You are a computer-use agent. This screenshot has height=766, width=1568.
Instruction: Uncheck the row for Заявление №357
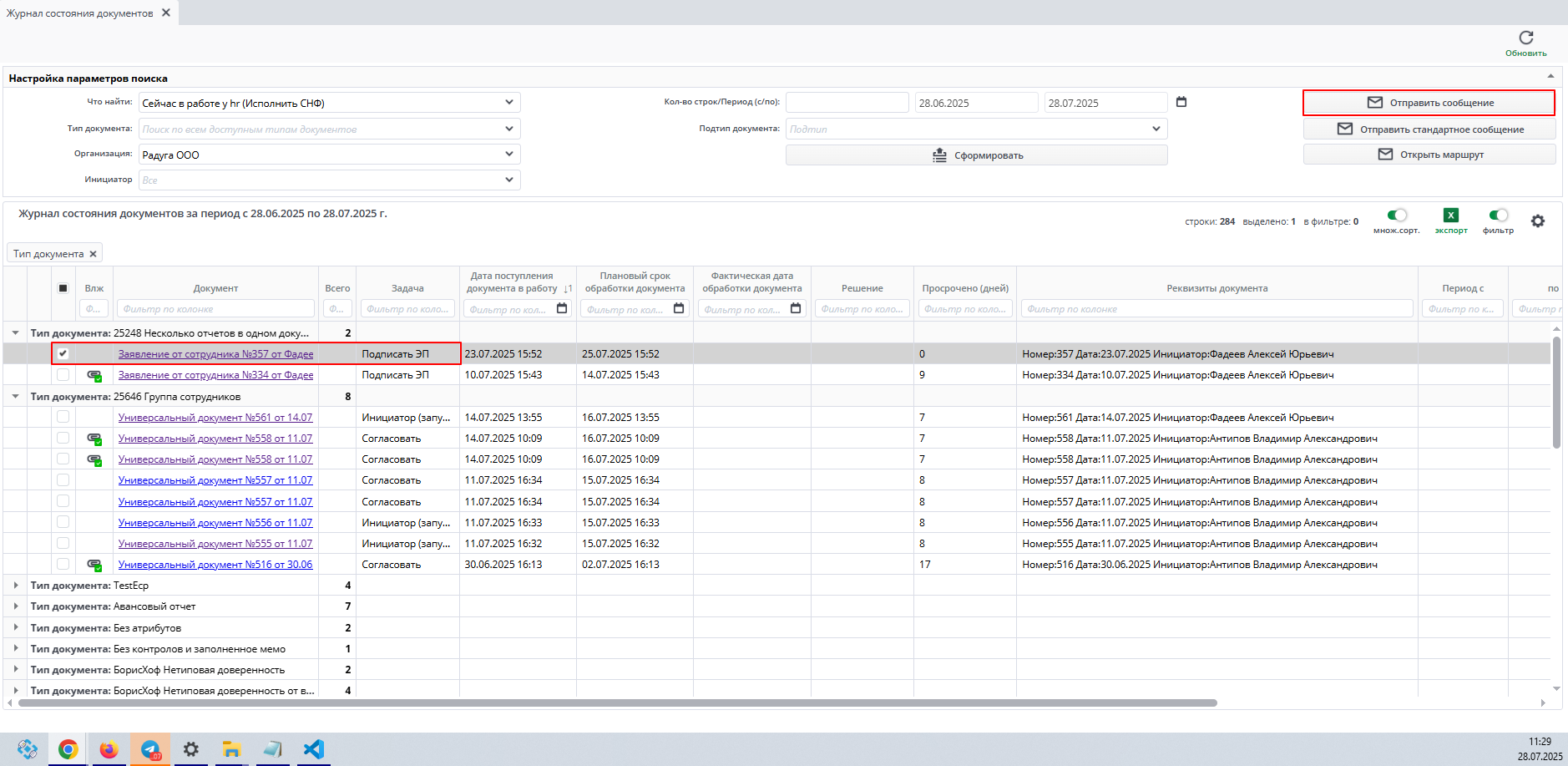tap(63, 353)
